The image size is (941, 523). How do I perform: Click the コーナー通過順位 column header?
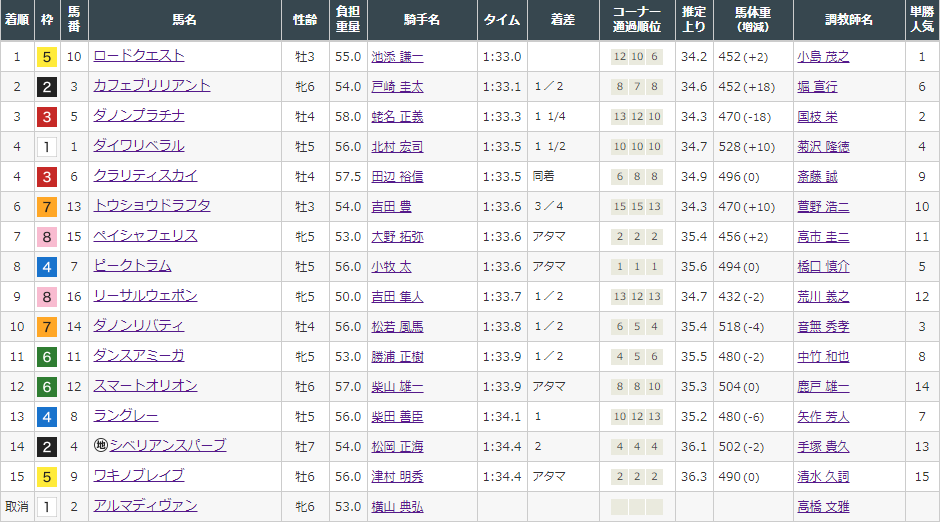[637, 20]
